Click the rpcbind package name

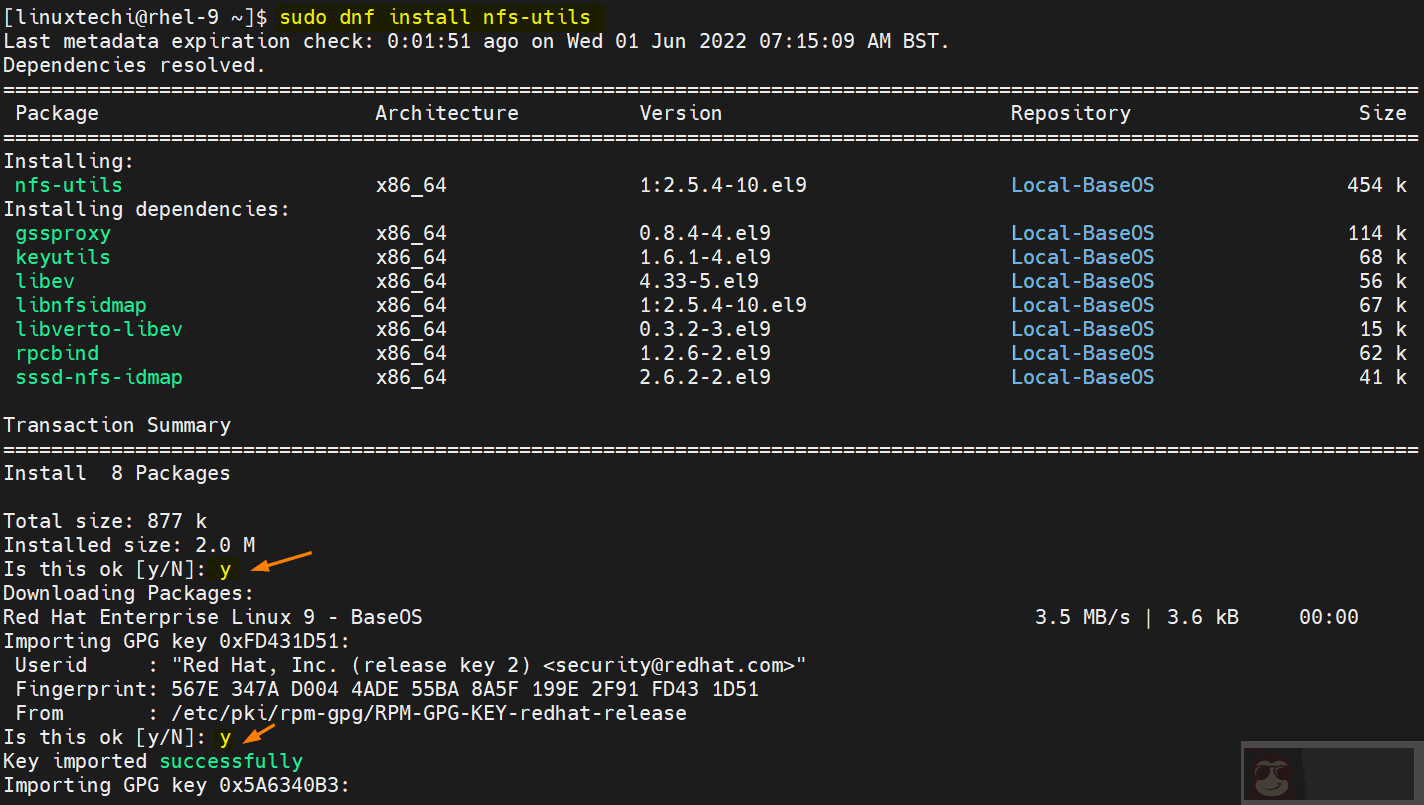coord(57,353)
